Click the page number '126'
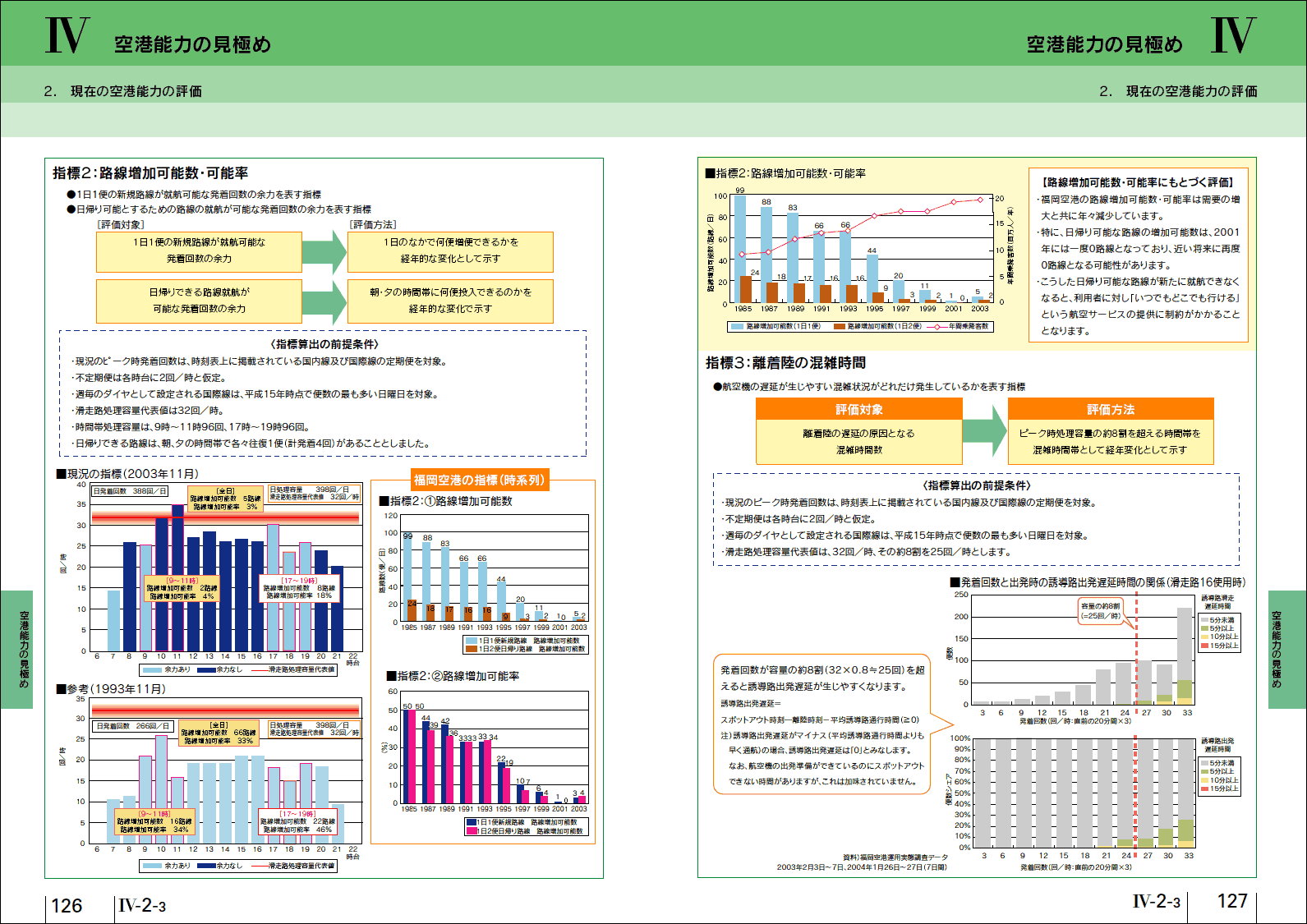 point(67,906)
